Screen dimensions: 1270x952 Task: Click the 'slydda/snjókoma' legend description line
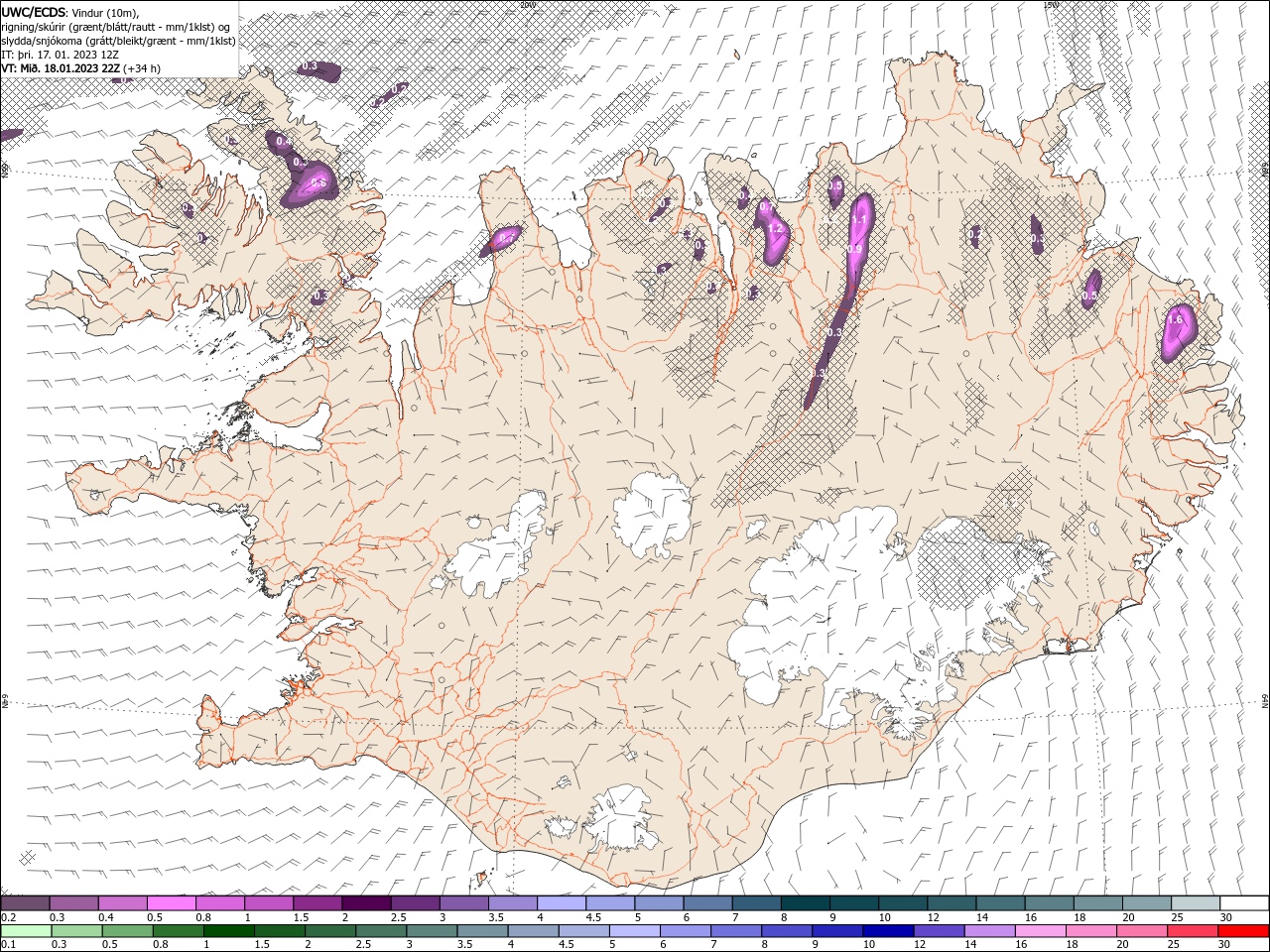point(118,41)
